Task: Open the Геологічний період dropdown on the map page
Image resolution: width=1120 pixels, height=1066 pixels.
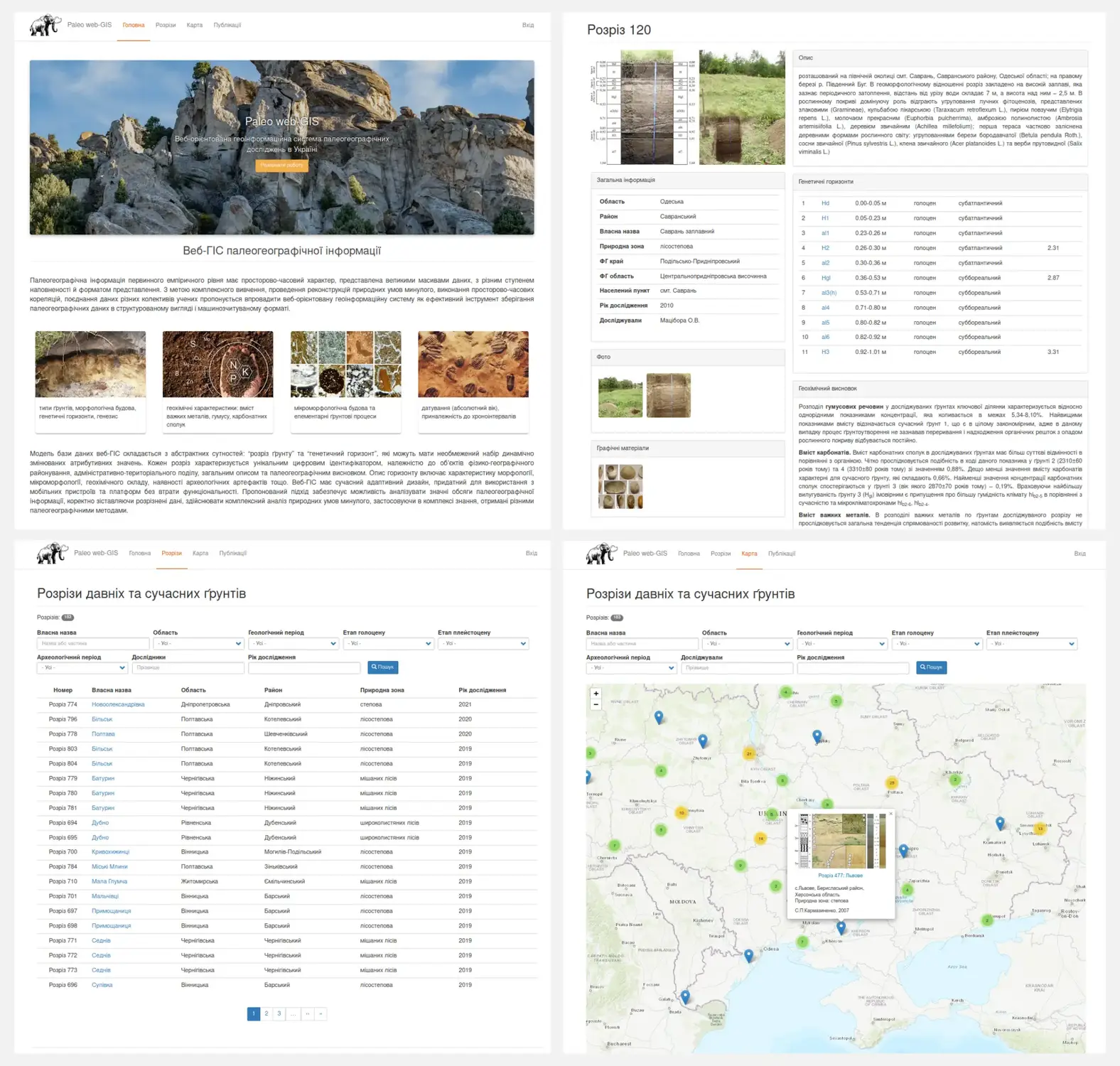Action: tap(842, 644)
